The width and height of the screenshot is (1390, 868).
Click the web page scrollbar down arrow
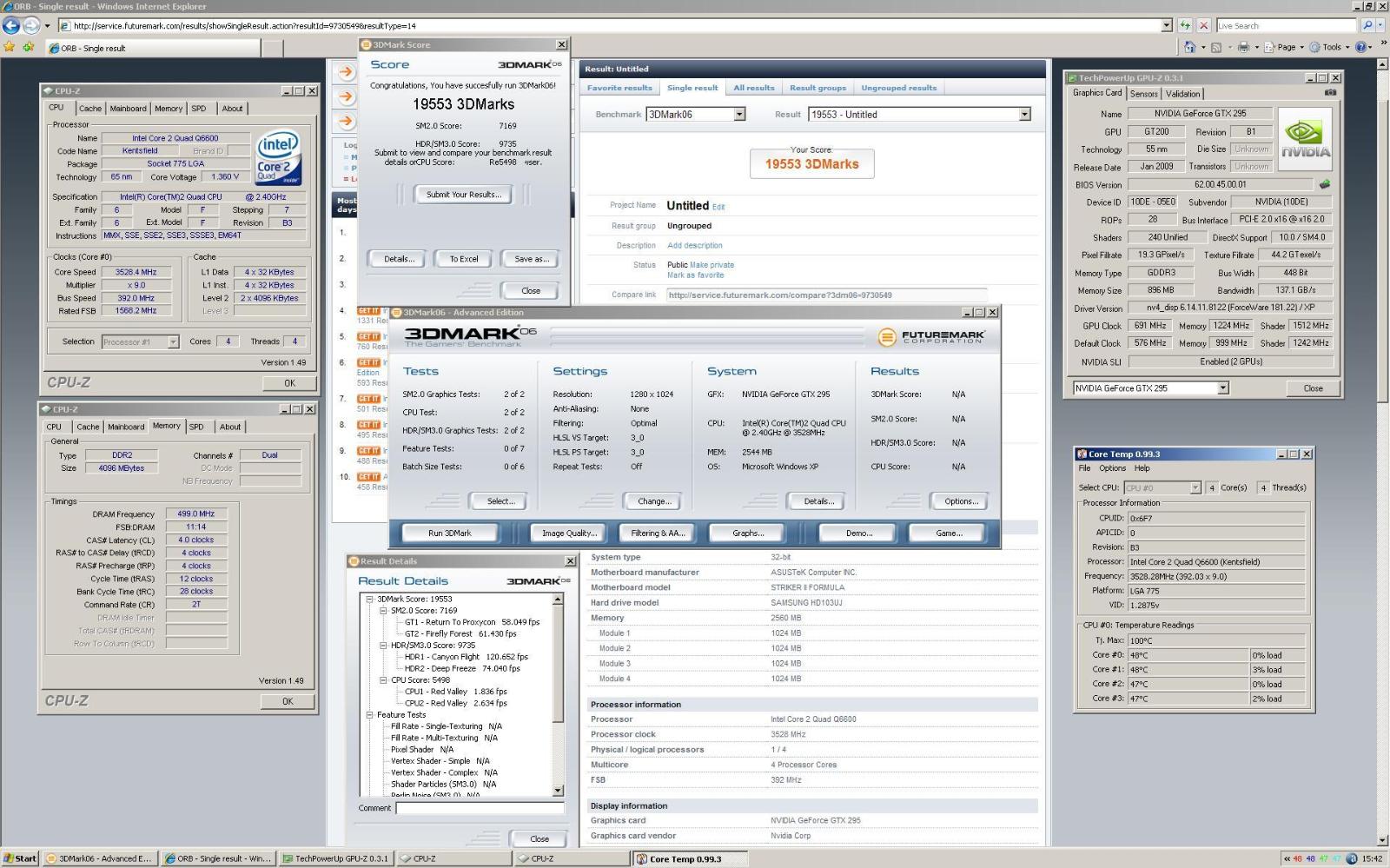click(1383, 840)
